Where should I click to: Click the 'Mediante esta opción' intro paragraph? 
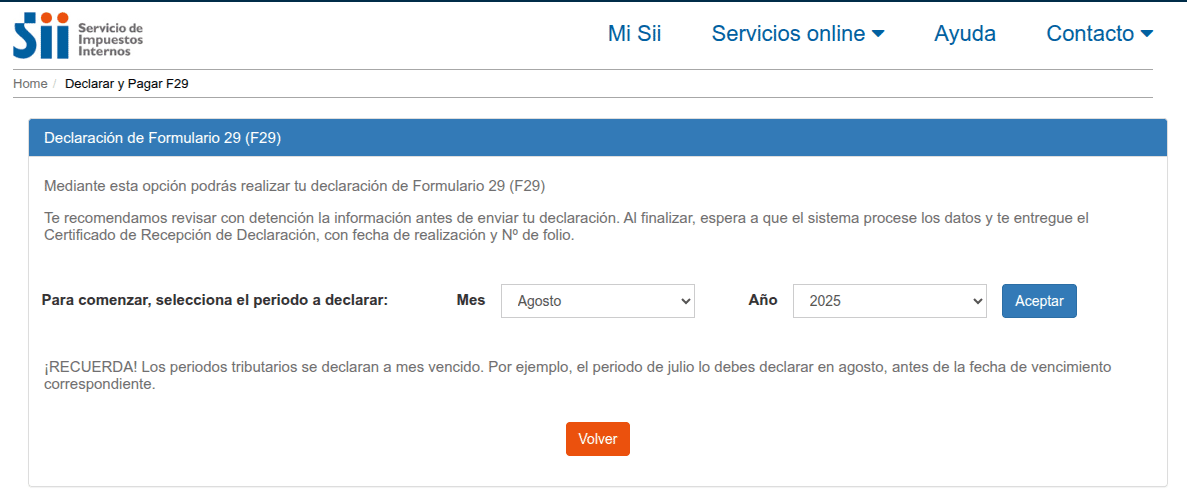(294, 186)
